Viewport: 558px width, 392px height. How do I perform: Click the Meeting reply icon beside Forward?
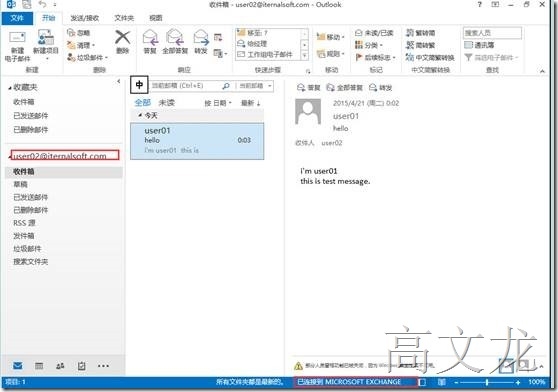(x=218, y=37)
